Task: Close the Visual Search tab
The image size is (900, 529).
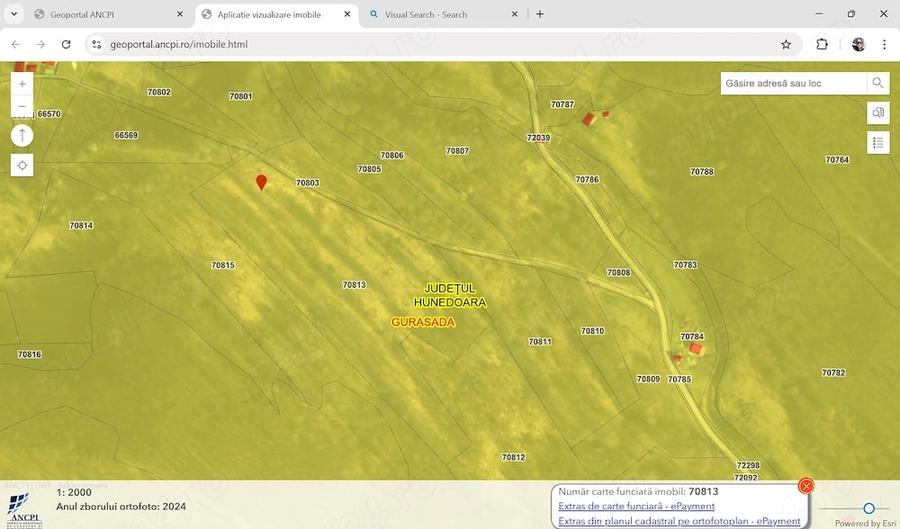Action: 514,14
